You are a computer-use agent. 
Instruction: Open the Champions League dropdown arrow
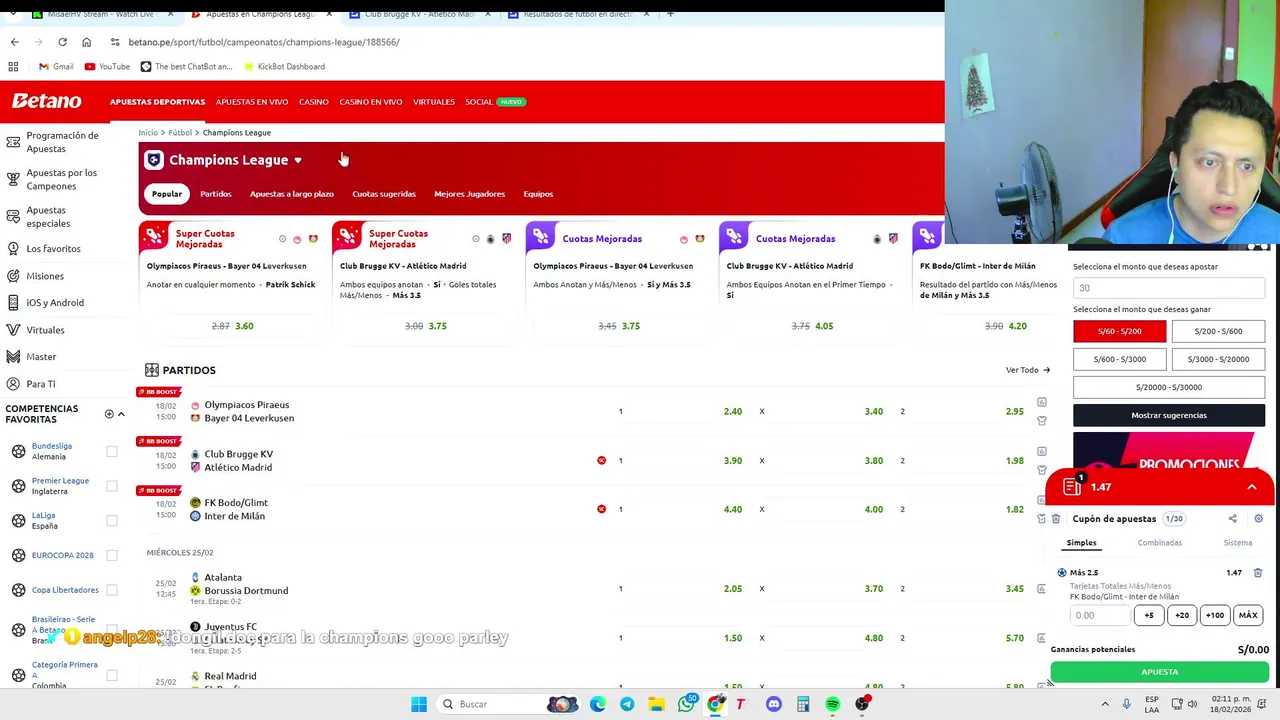click(297, 160)
